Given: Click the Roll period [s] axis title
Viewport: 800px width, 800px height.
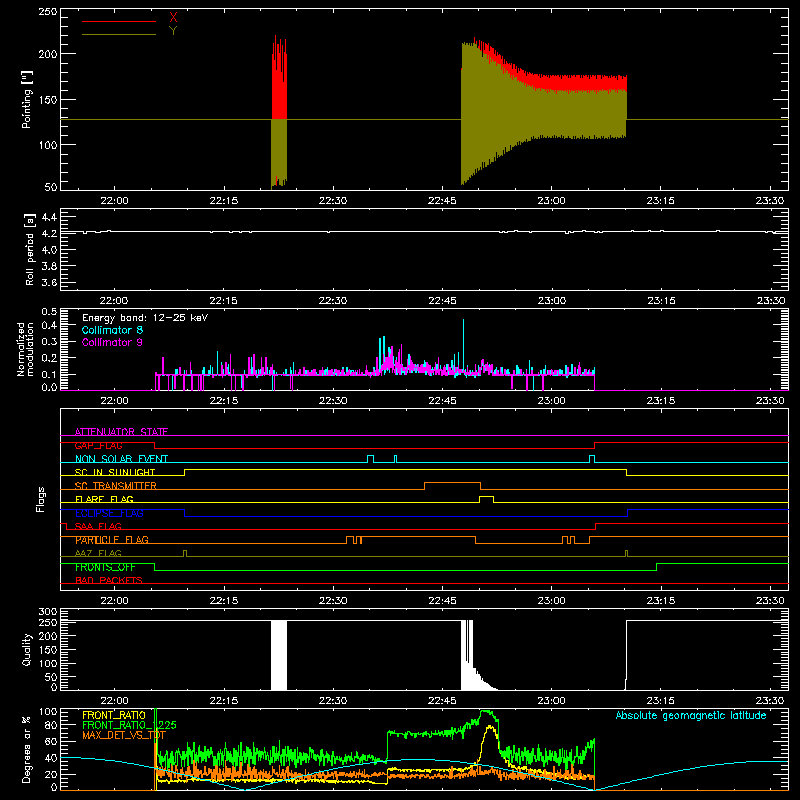Looking at the screenshot, I should (x=30, y=249).
